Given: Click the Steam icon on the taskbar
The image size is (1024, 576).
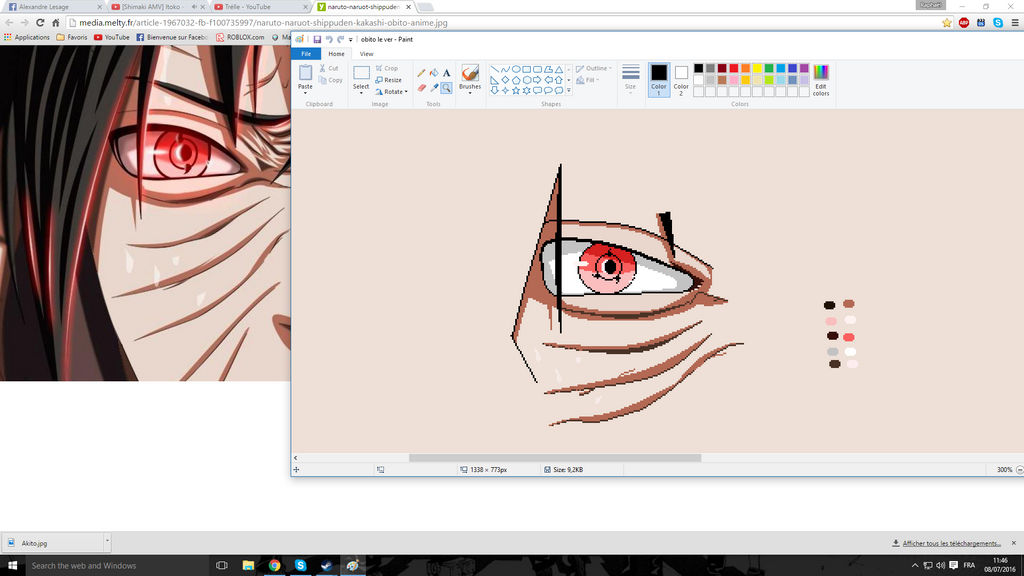Looking at the screenshot, I should (x=327, y=566).
